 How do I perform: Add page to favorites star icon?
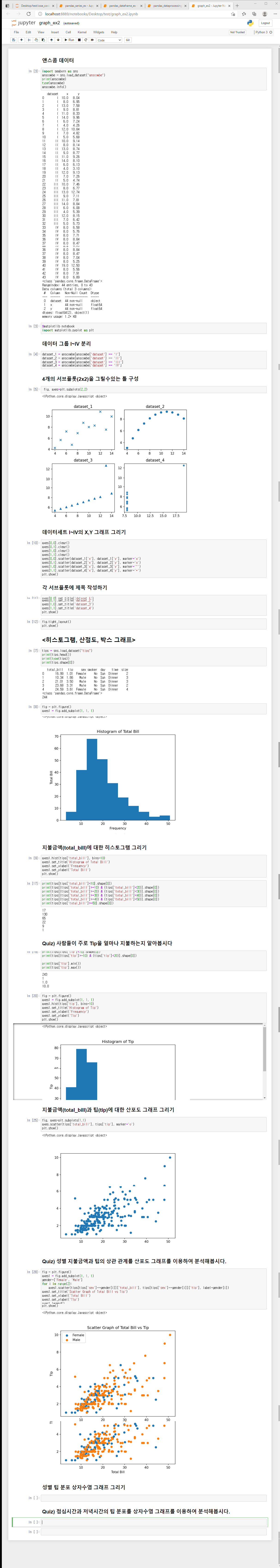(233, 14)
